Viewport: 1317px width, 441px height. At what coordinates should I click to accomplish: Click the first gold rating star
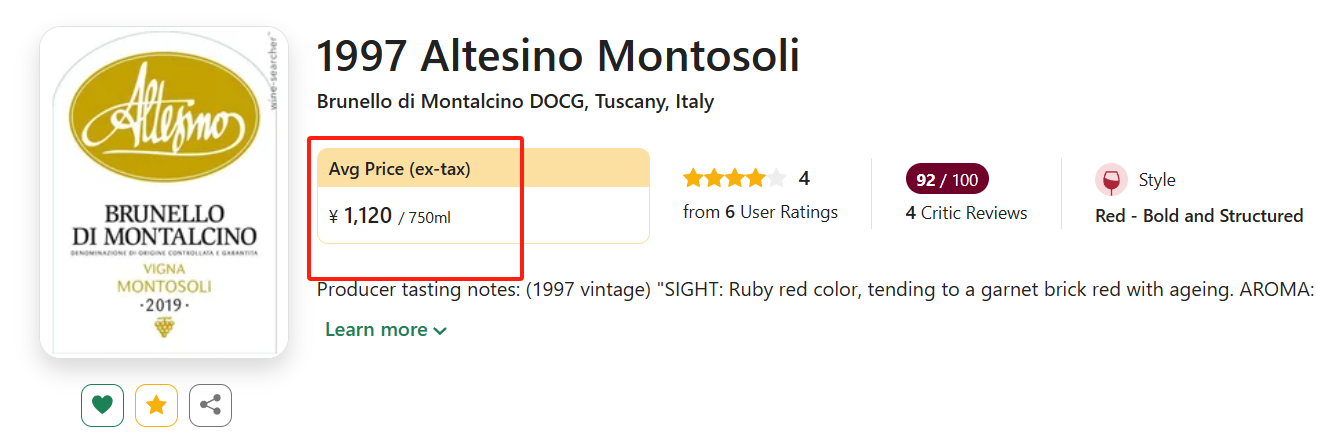(x=692, y=179)
